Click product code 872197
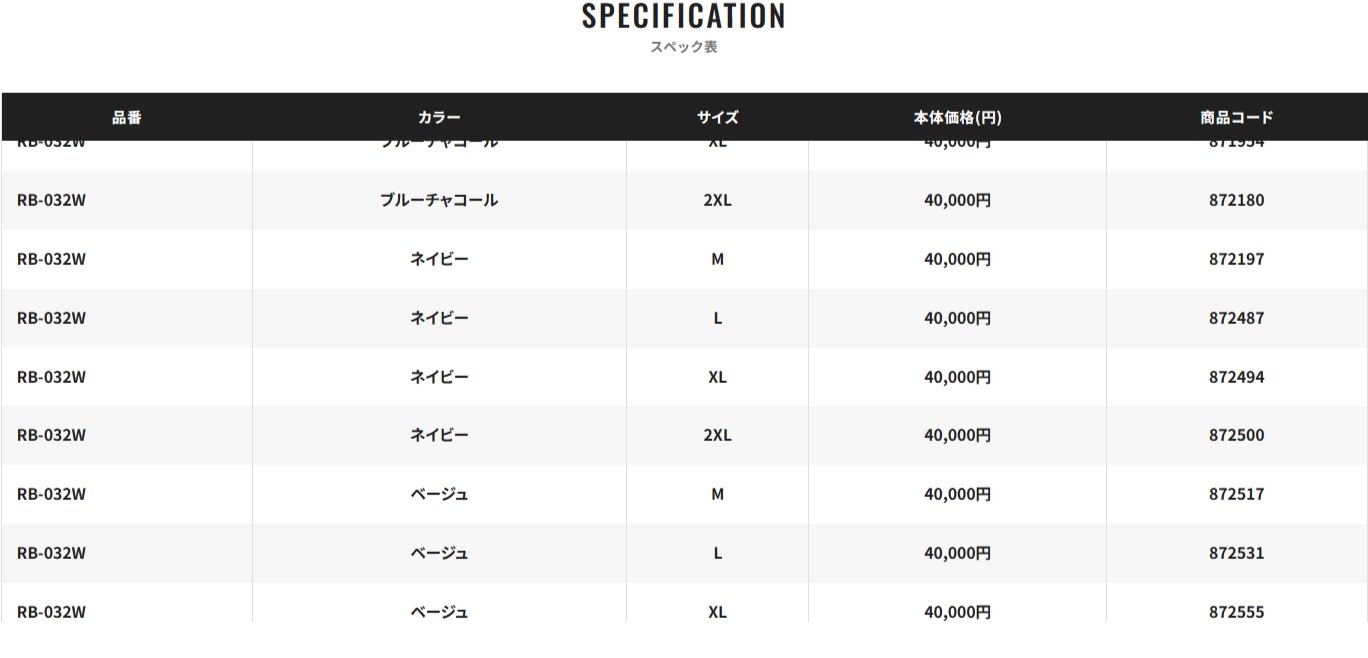 pyautogui.click(x=1236, y=259)
